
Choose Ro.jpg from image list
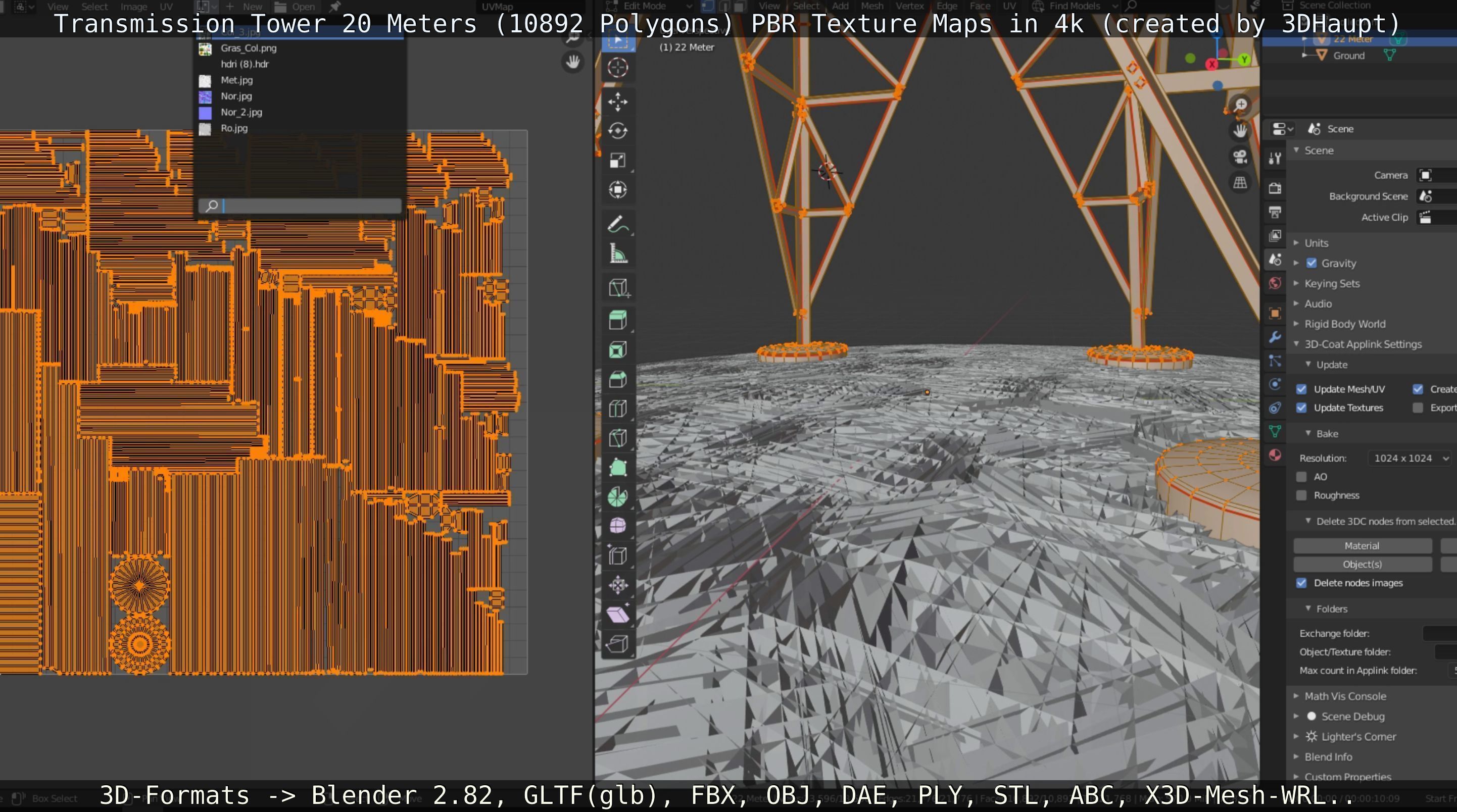tap(300, 128)
